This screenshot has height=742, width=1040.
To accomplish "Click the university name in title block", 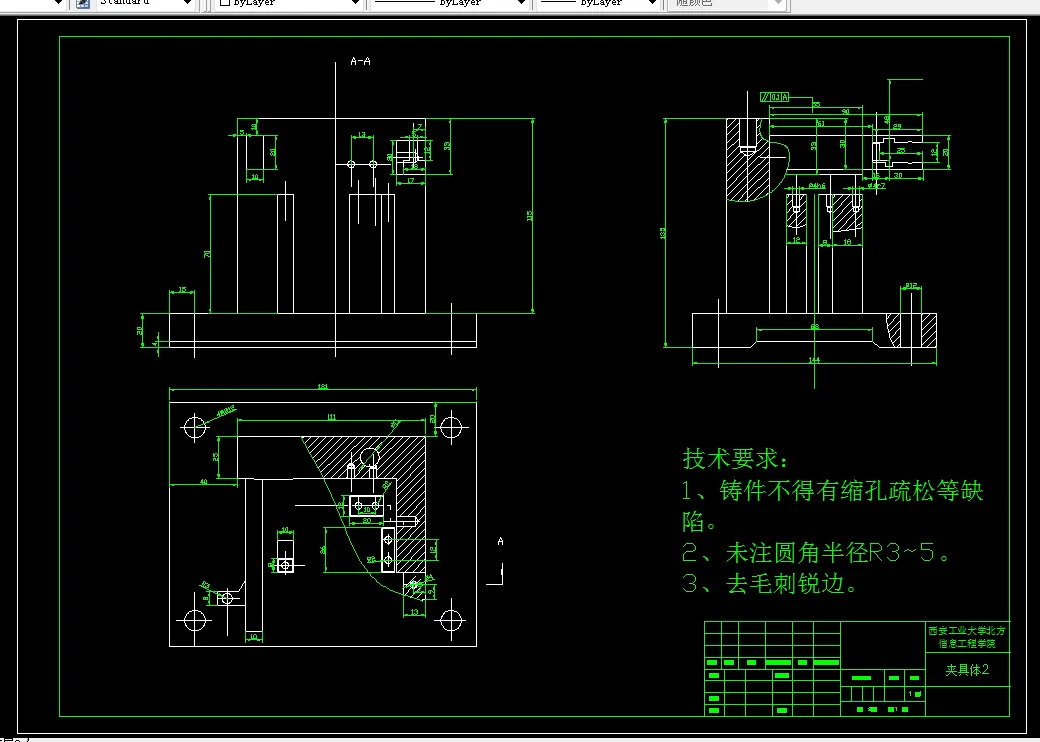I will [x=965, y=636].
